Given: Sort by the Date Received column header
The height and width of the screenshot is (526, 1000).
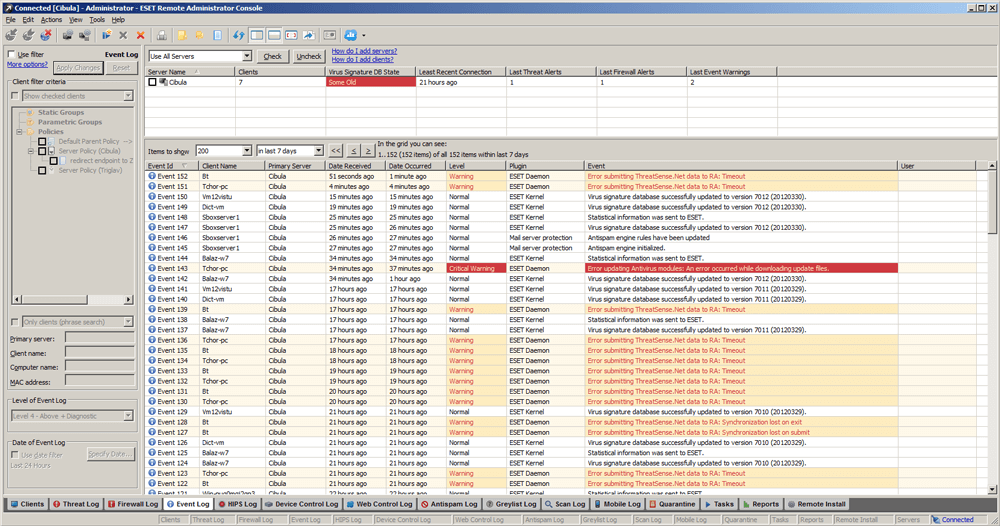Looking at the screenshot, I should click(356, 166).
